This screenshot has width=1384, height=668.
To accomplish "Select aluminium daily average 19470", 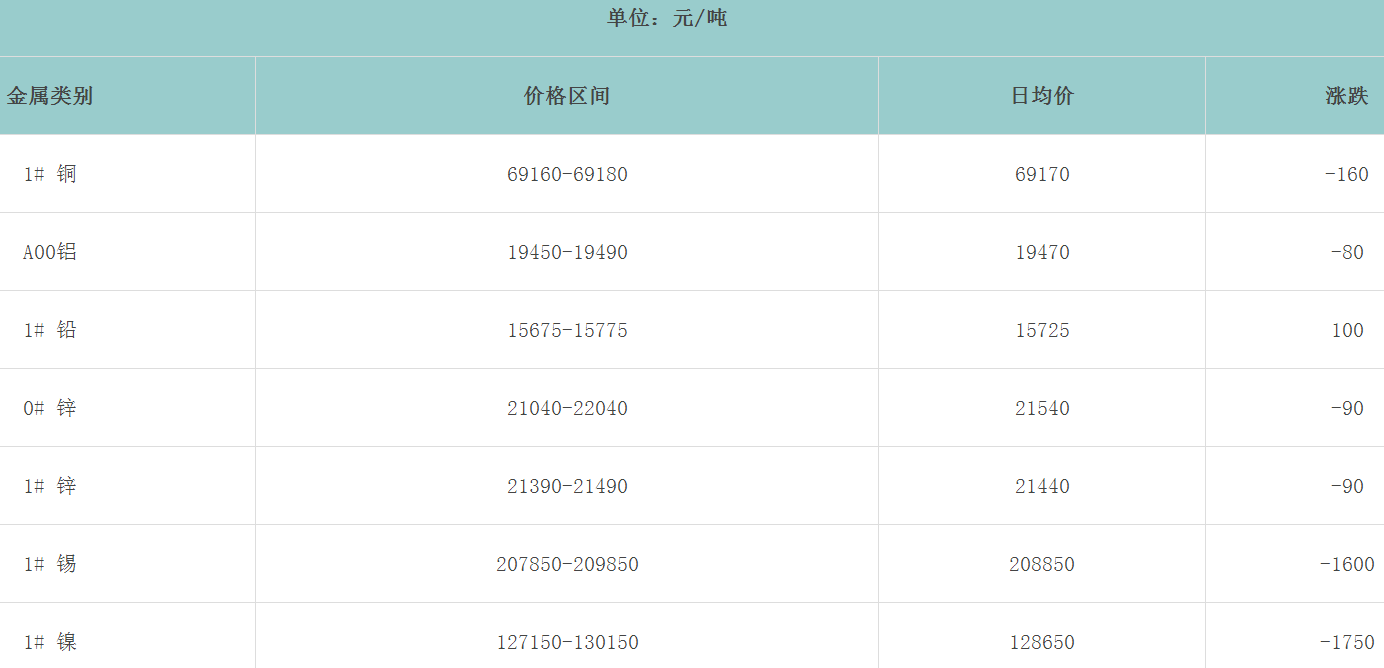I will 1042,252.
